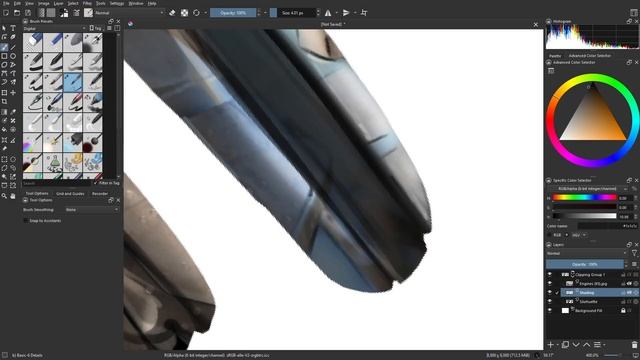Viewport: 640px width, 360px height.
Task: Click the layer filter funnel button
Action: pos(634,253)
